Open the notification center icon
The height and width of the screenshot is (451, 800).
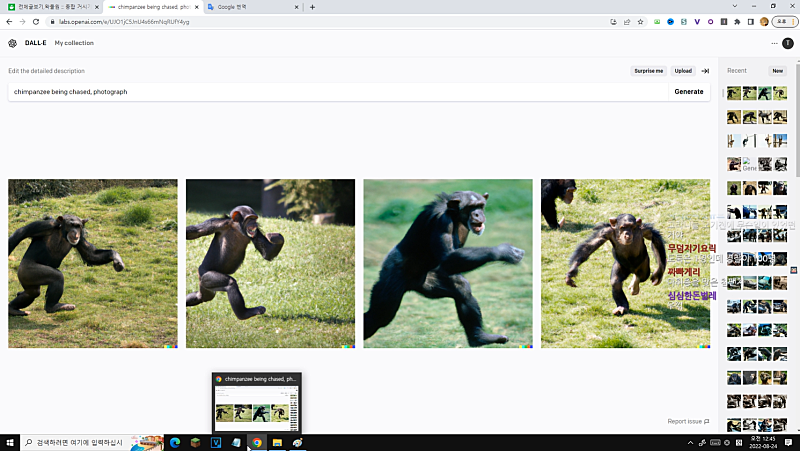[x=788, y=442]
